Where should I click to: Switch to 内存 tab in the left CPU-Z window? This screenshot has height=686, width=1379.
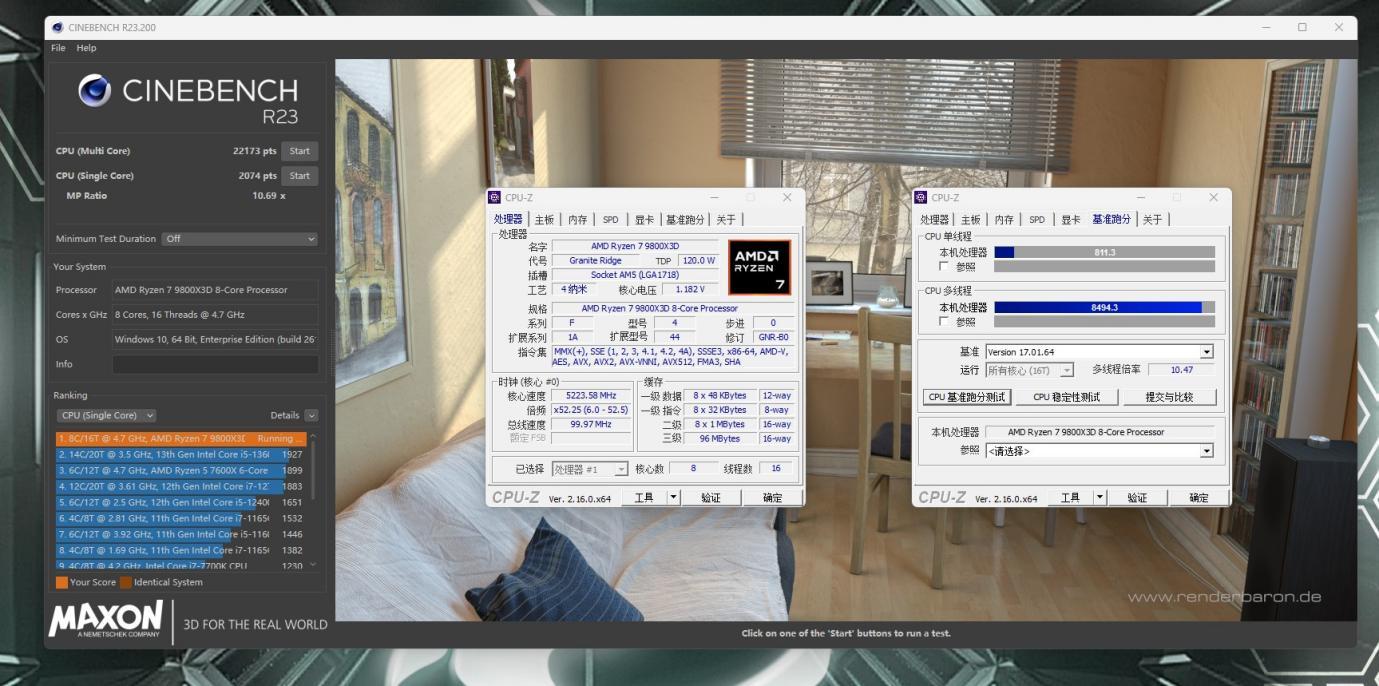(578, 220)
